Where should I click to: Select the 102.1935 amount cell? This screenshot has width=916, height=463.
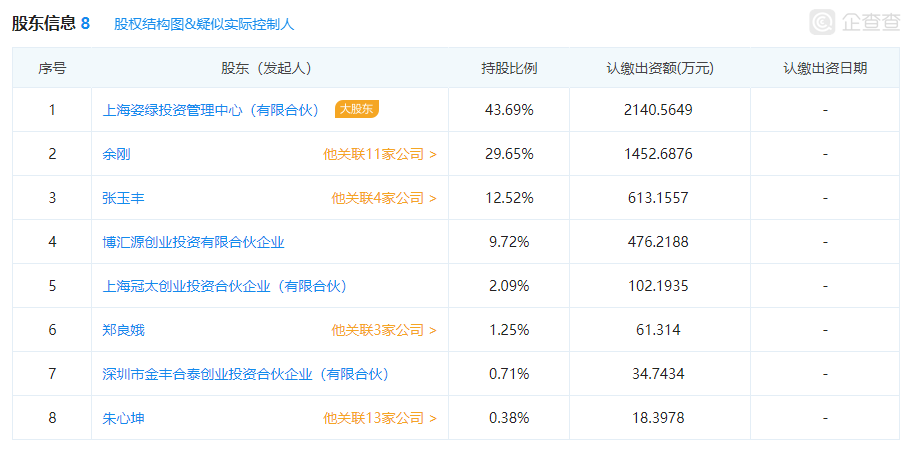click(x=660, y=286)
